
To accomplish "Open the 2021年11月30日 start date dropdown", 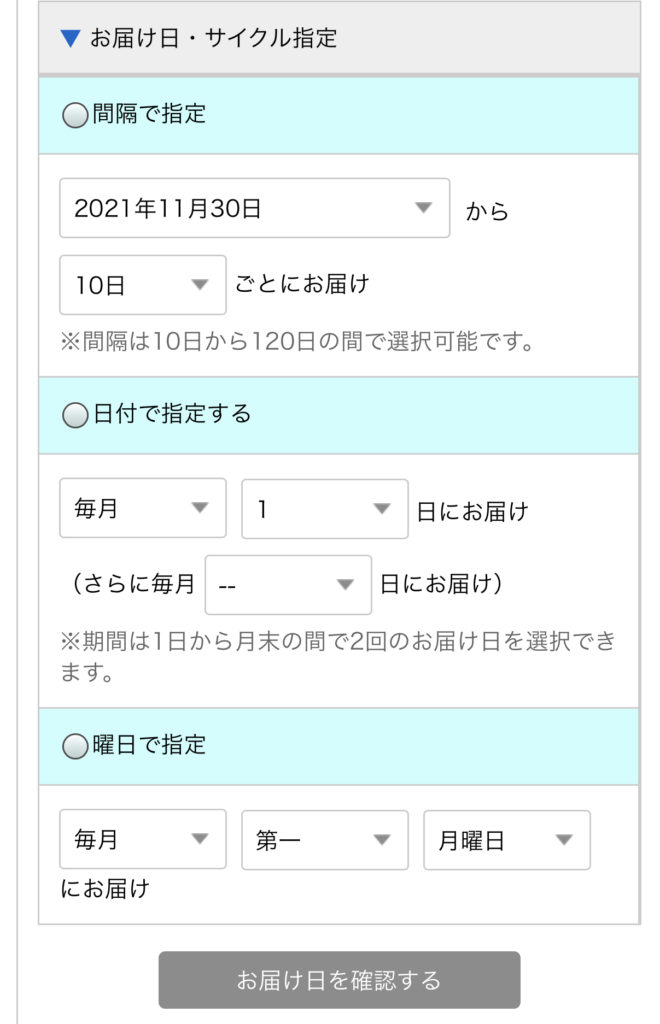I will click(x=254, y=208).
